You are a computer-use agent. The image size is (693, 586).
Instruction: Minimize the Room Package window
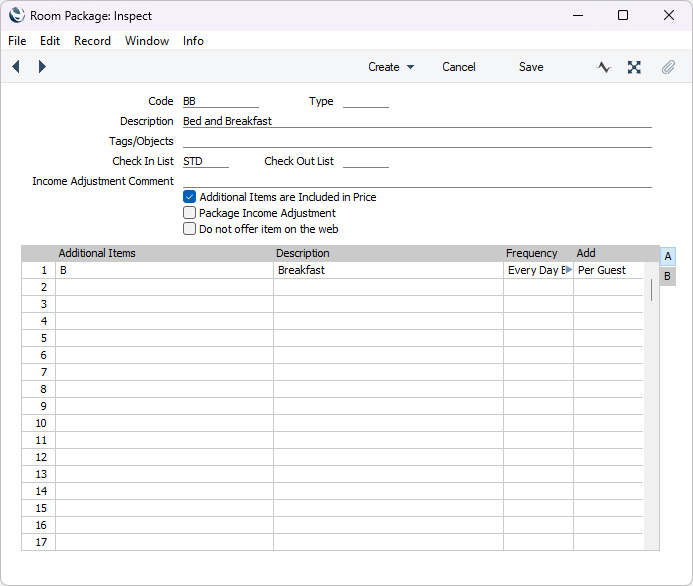[578, 15]
